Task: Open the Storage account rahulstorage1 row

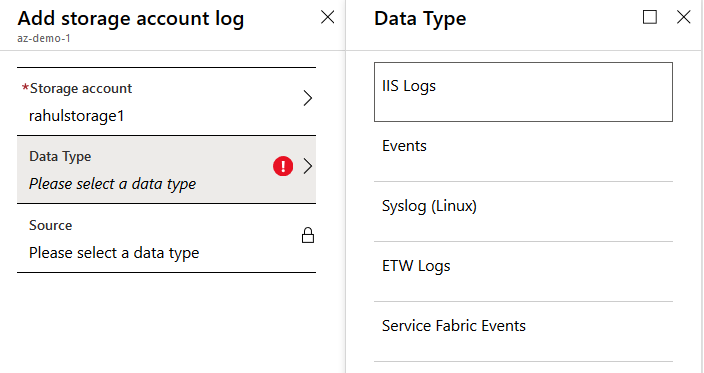Action: (167, 101)
